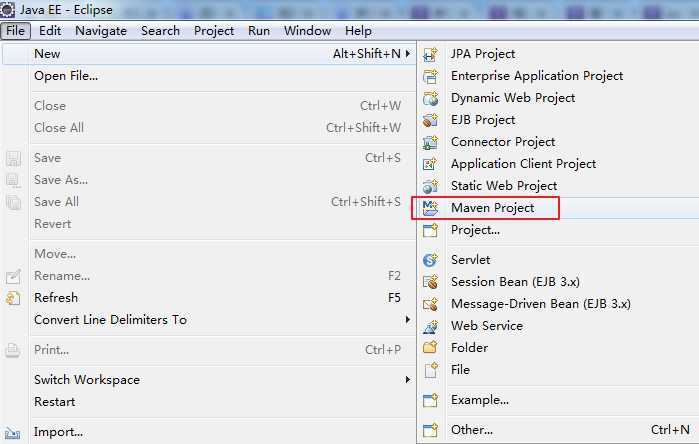Click the Import icon in File menu
699x444 pixels.
[x=13, y=432]
